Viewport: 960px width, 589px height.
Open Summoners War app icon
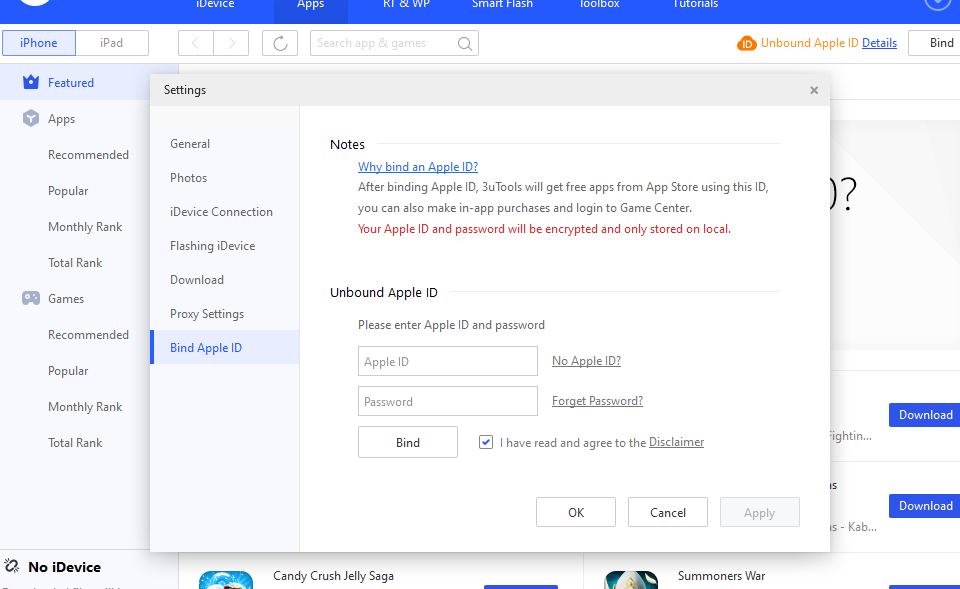click(631, 580)
